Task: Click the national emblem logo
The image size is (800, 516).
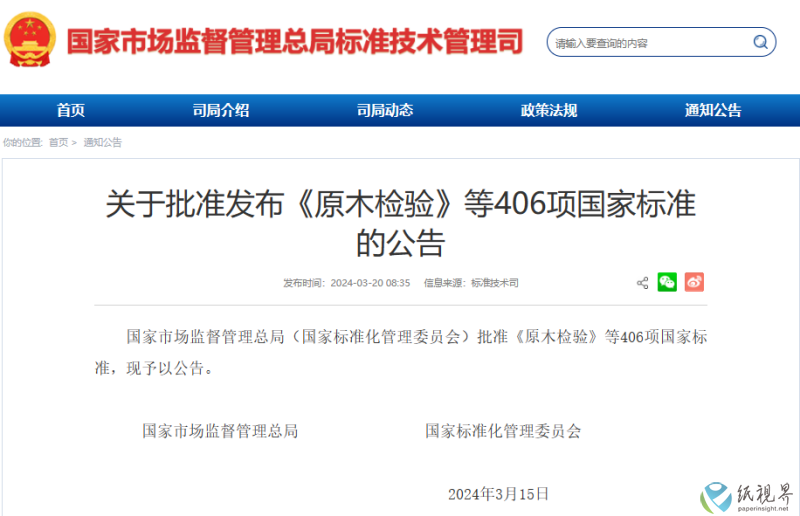Action: 30,40
